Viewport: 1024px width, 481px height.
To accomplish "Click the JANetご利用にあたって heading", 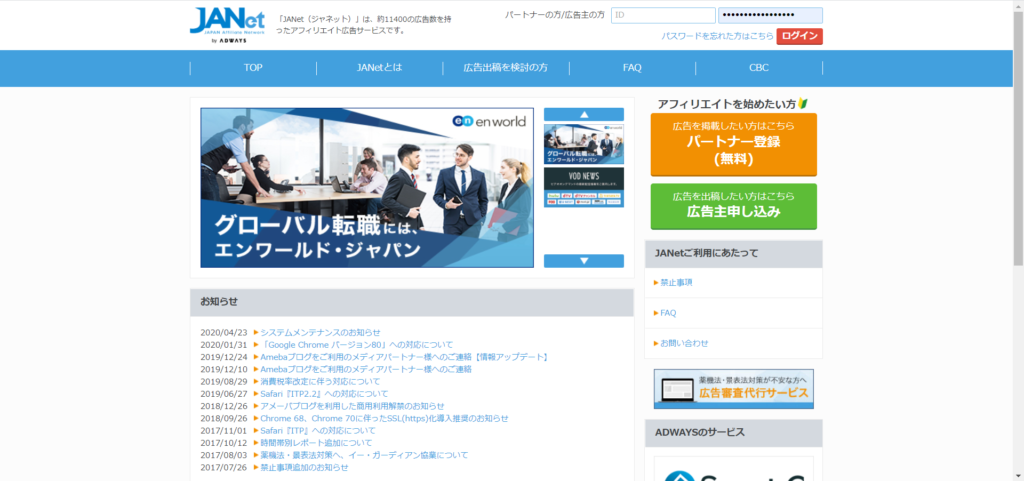I will coord(707,253).
